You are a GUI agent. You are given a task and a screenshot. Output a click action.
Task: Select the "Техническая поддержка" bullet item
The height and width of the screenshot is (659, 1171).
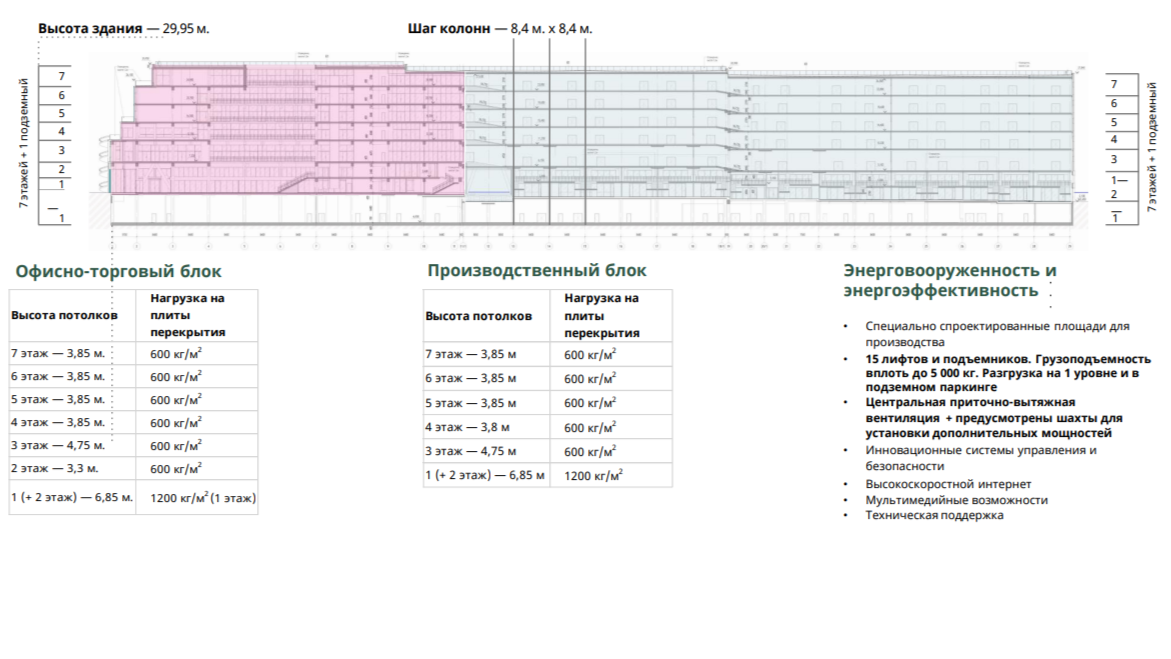tap(935, 515)
